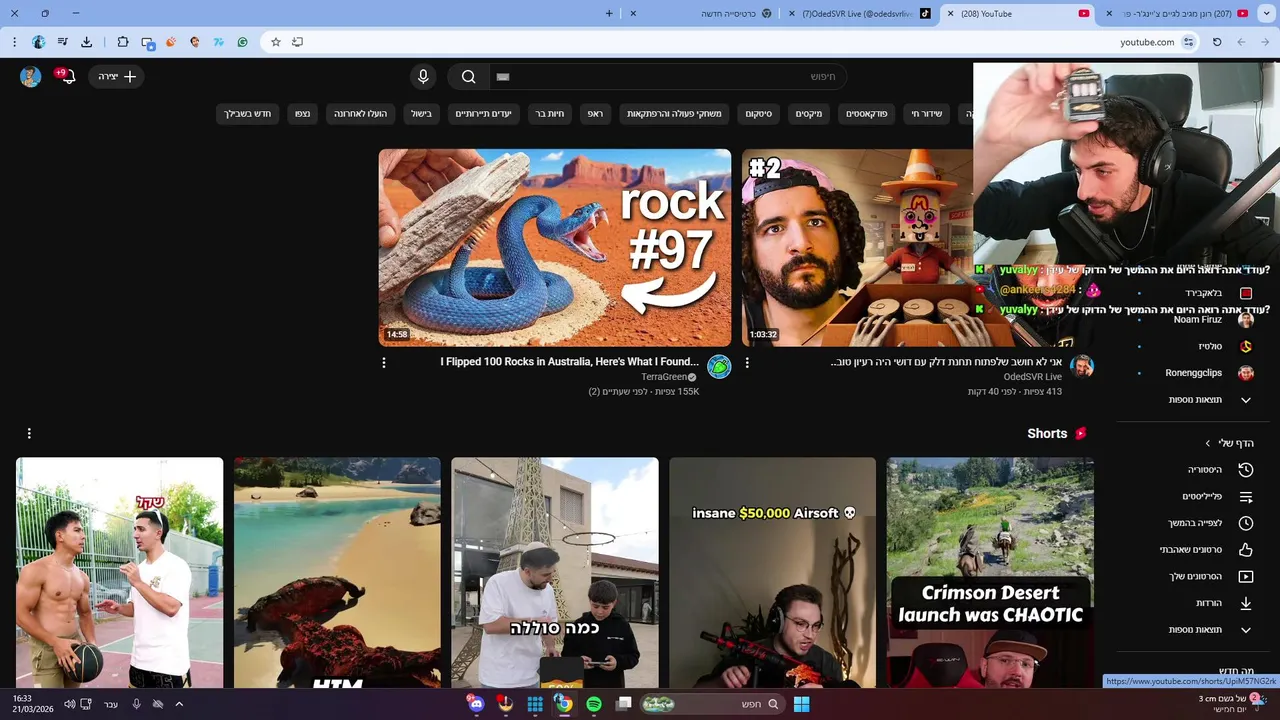Open options menu for OdedSVR Live video

tap(747, 363)
